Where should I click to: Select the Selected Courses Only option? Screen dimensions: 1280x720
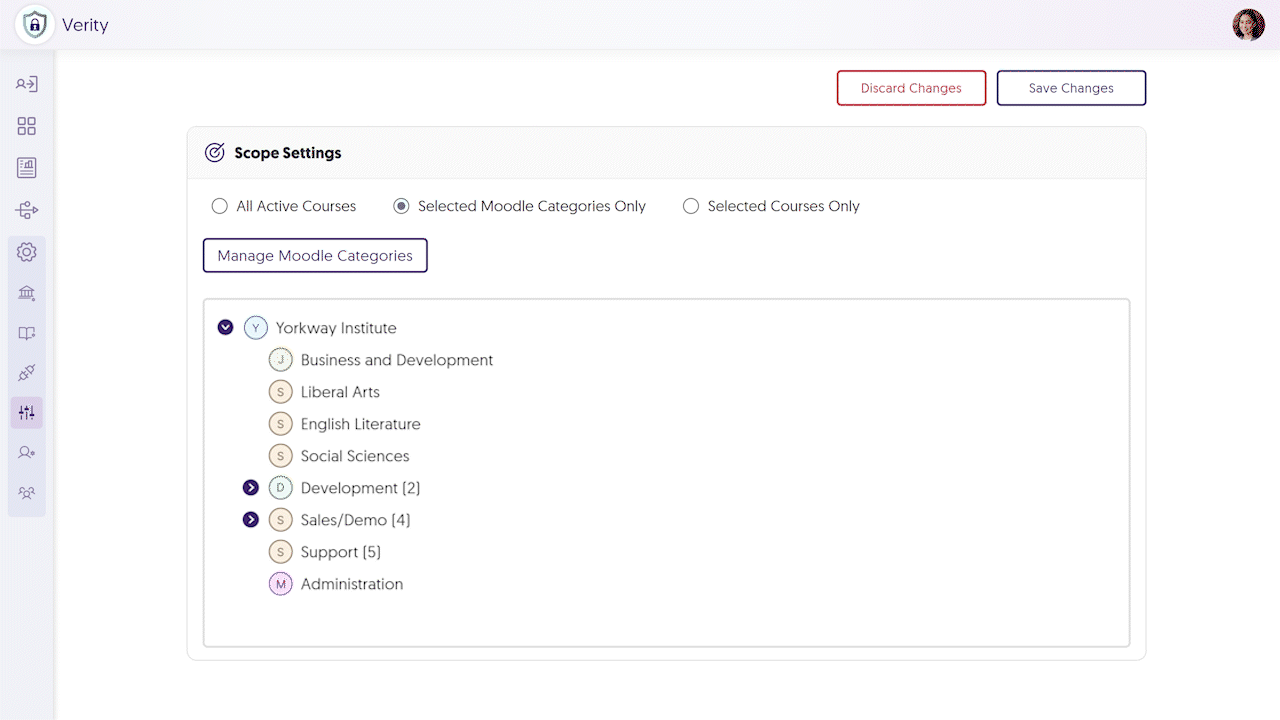pos(691,206)
